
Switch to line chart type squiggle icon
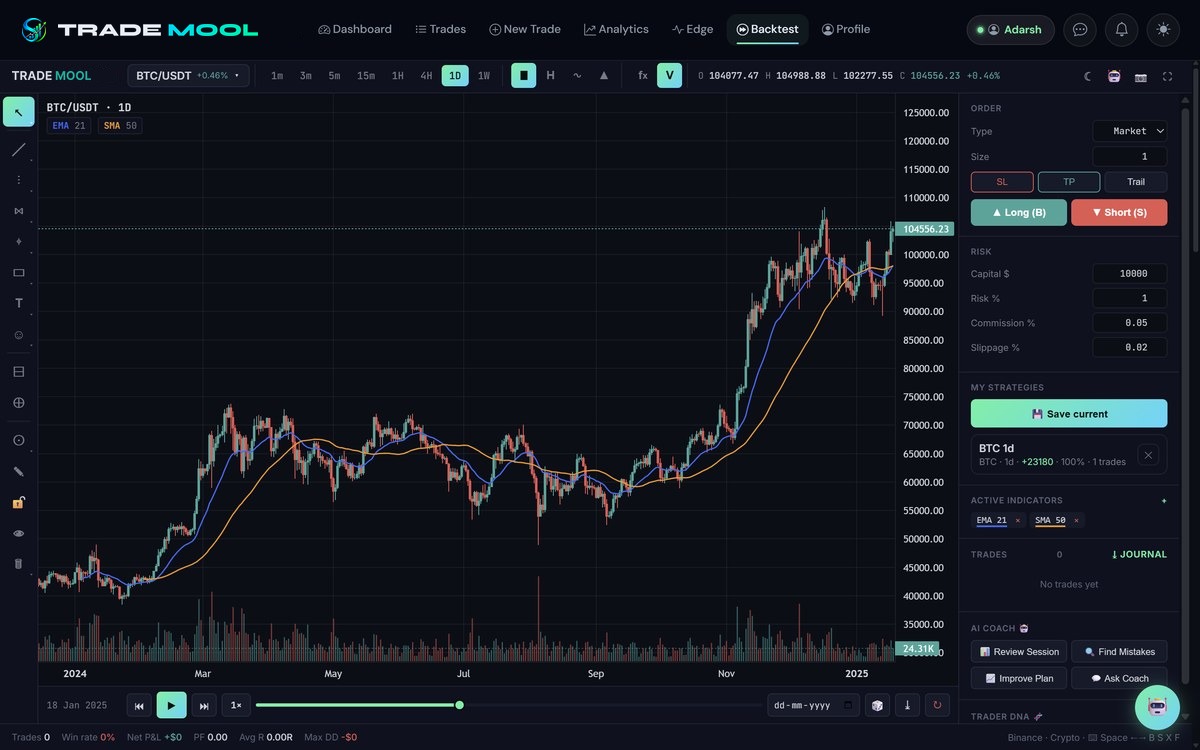point(577,75)
